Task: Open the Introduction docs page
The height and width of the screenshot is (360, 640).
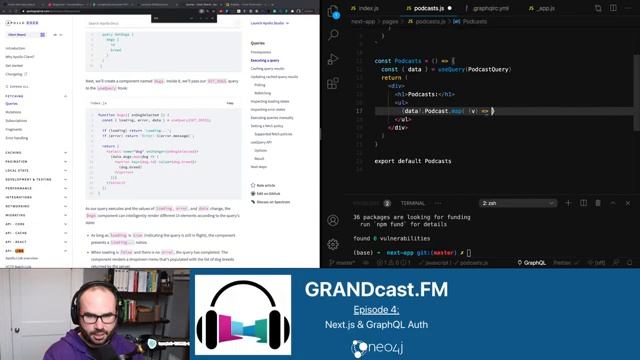Action: tap(15, 48)
